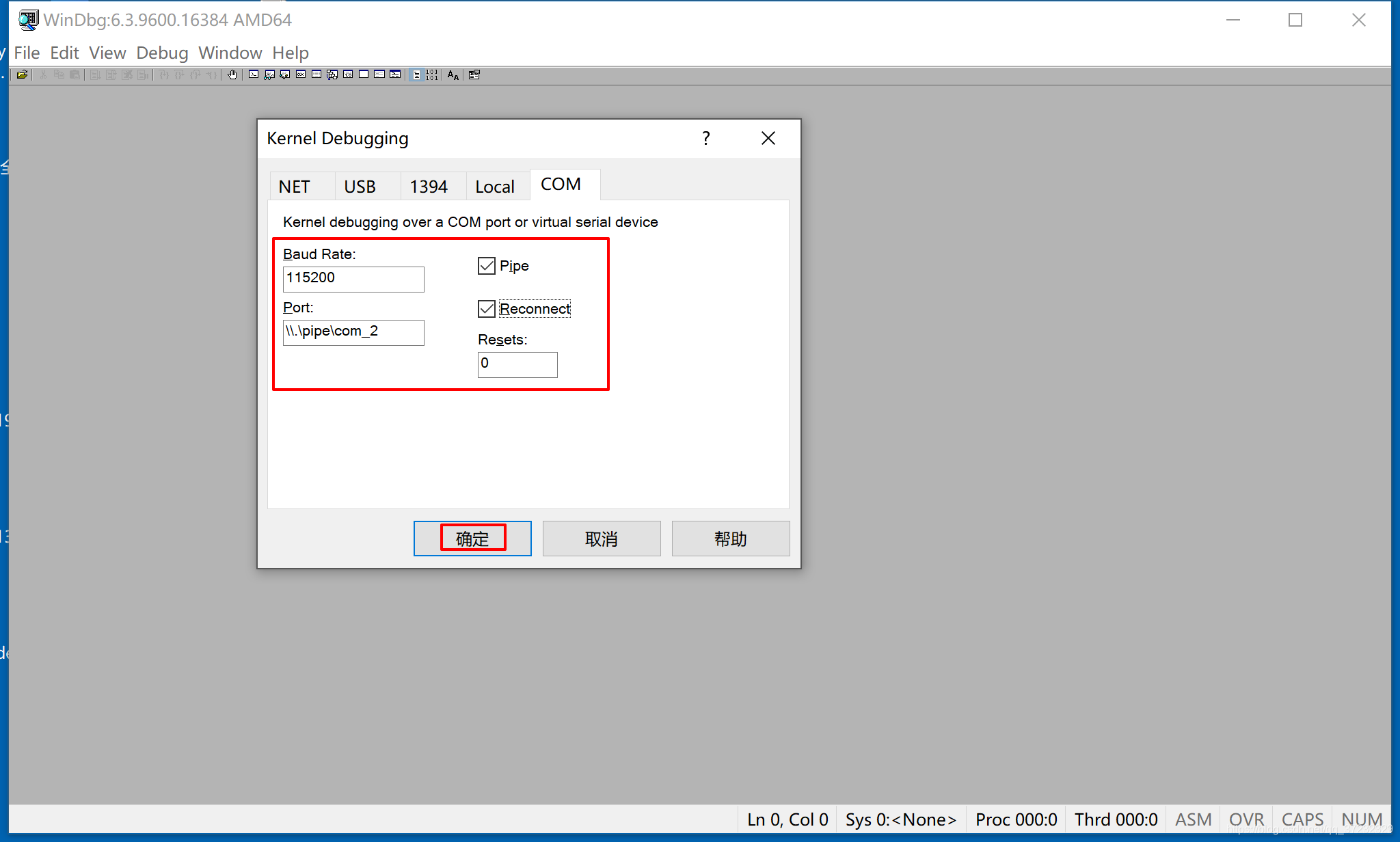
Task: Click the Font selection toolbar icon
Action: 452,75
